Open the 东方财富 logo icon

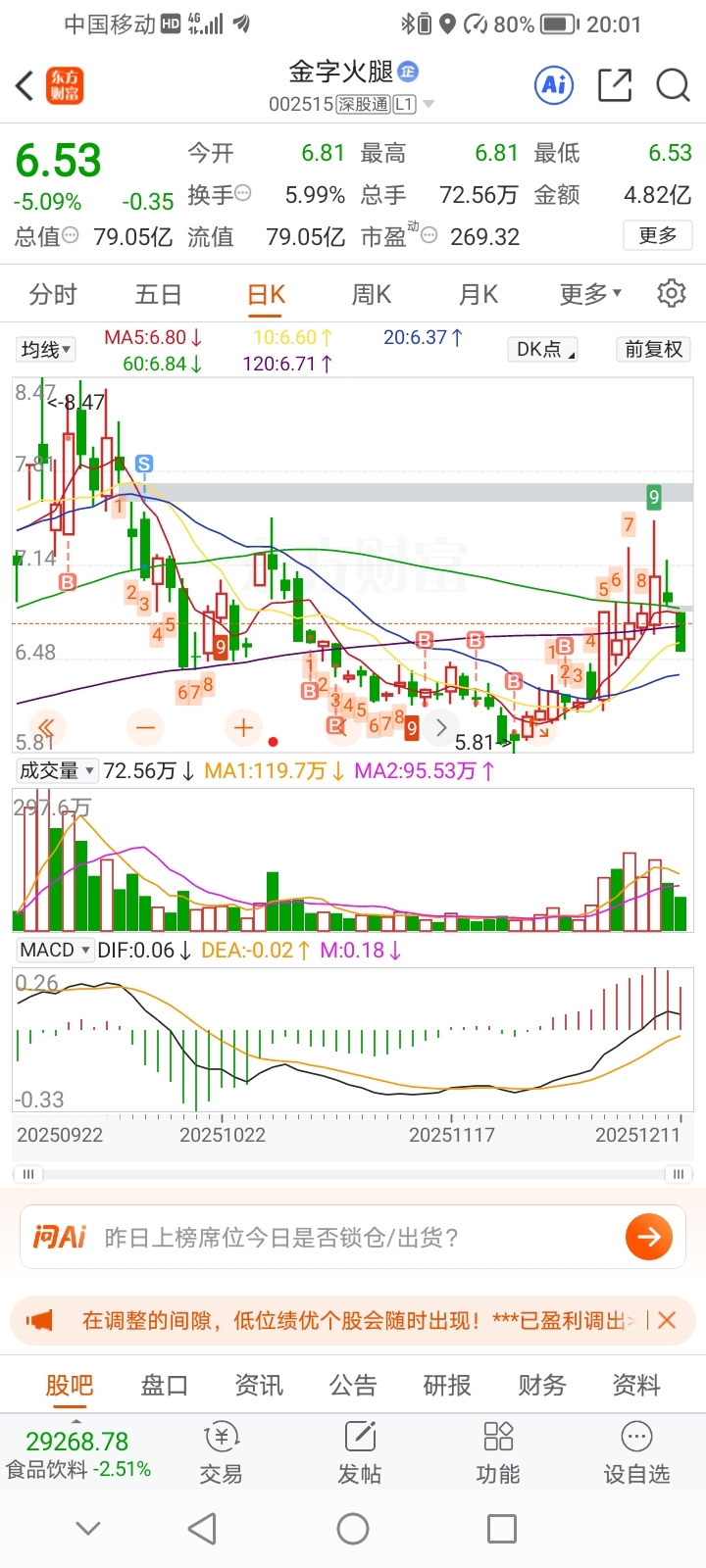pos(67,85)
